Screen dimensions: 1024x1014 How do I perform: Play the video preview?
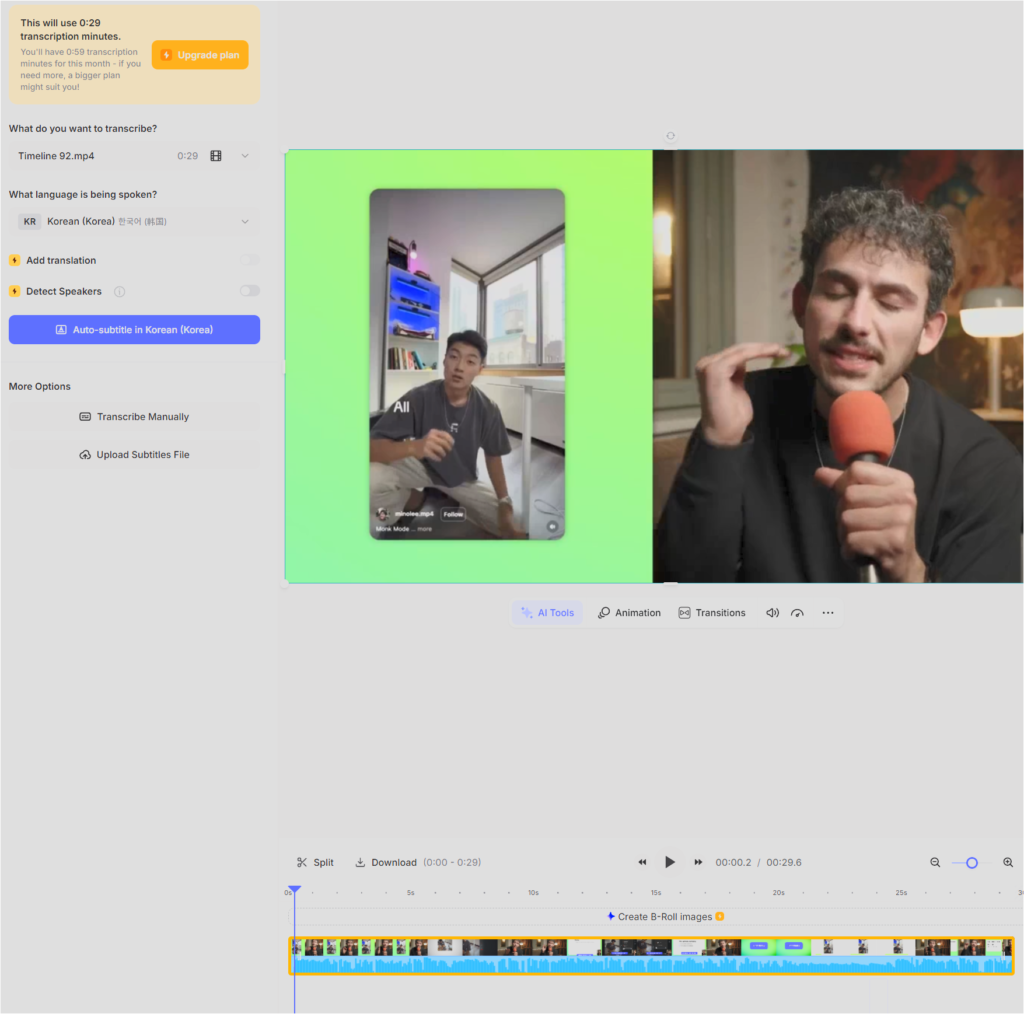670,862
